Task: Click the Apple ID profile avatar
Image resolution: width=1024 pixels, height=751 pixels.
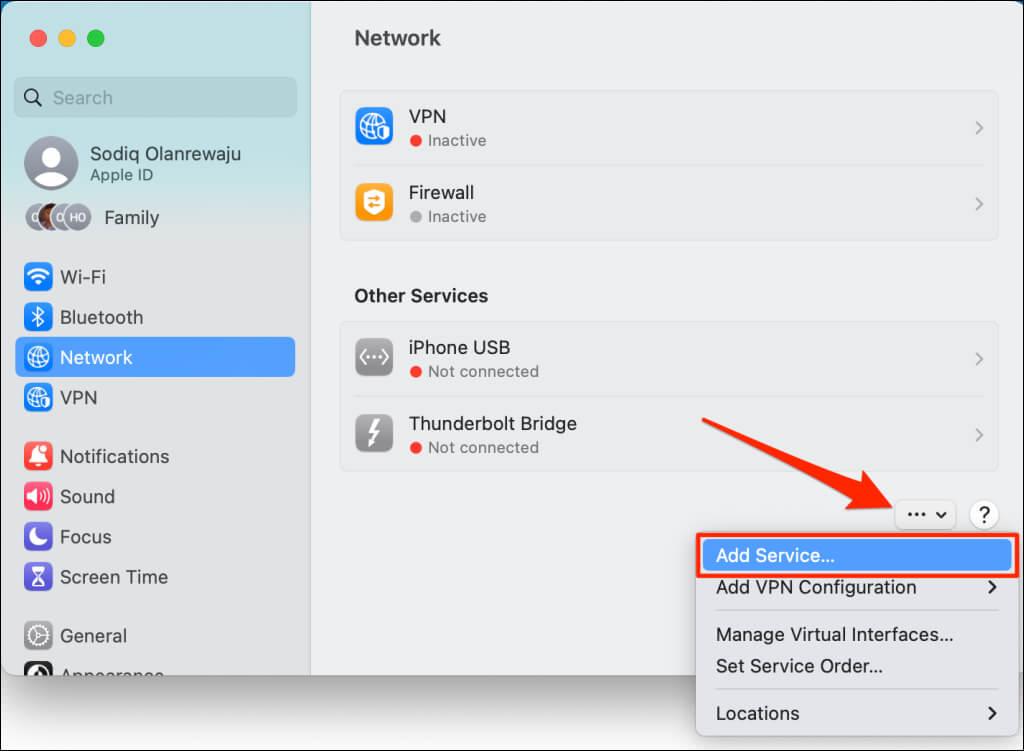Action: click(51, 163)
